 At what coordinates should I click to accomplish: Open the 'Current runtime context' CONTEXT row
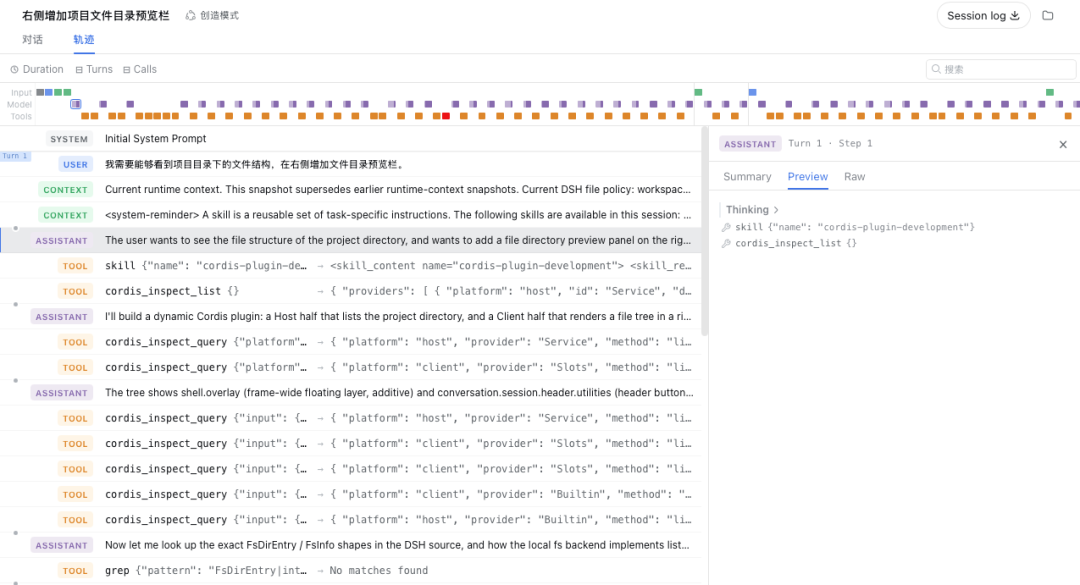pyautogui.click(x=351, y=189)
